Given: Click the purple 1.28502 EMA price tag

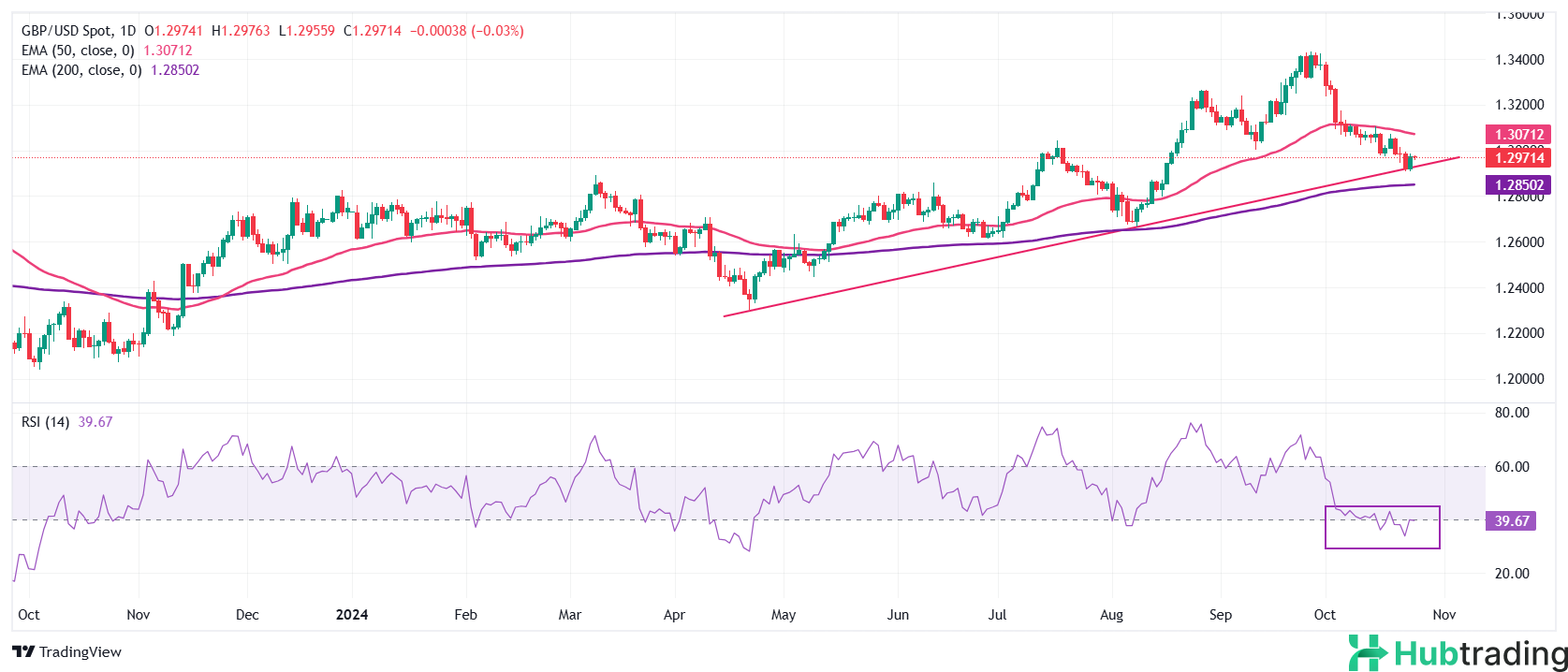Looking at the screenshot, I should click(1518, 185).
